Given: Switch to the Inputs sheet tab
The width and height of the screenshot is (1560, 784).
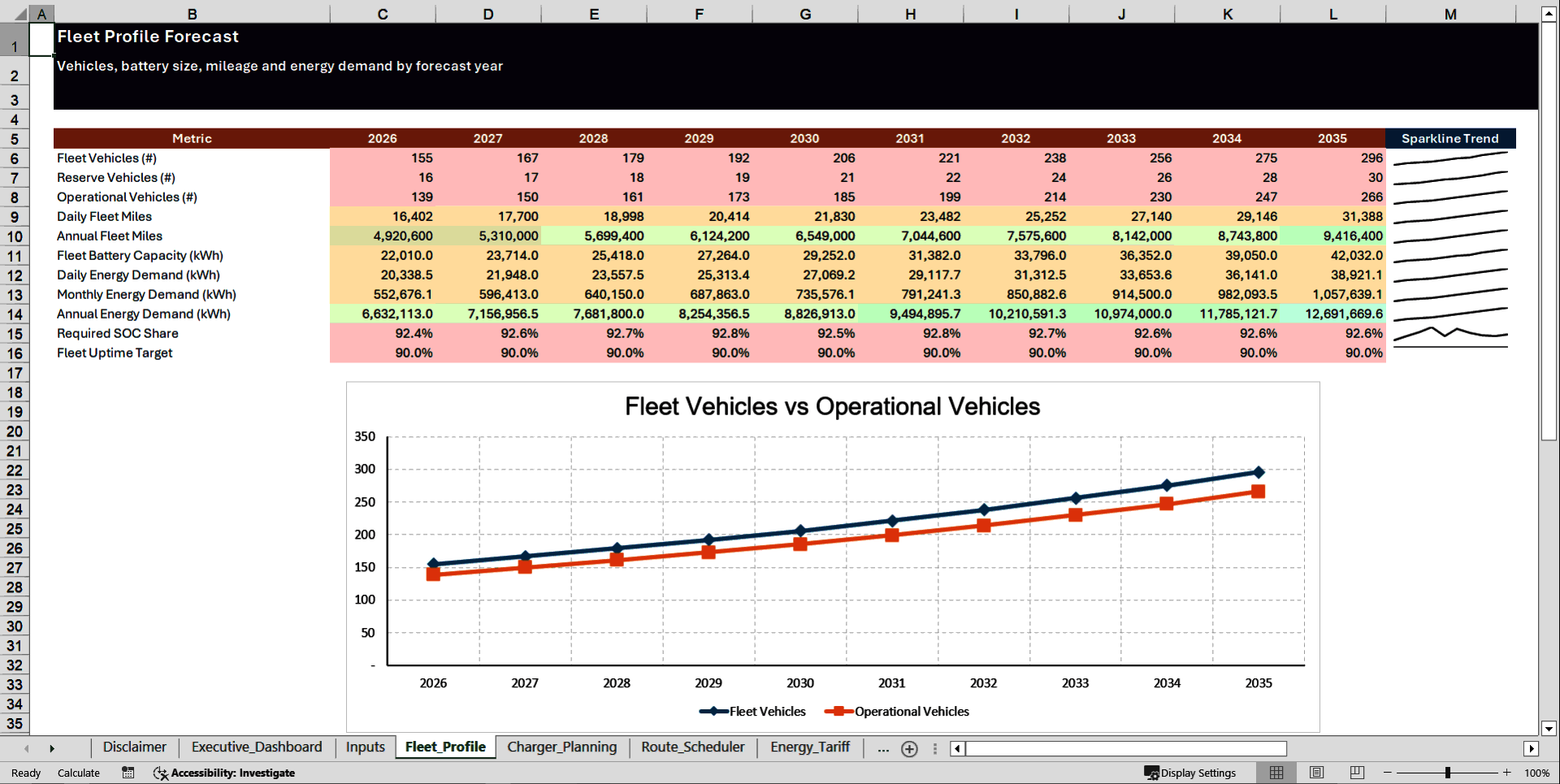Looking at the screenshot, I should point(366,747).
